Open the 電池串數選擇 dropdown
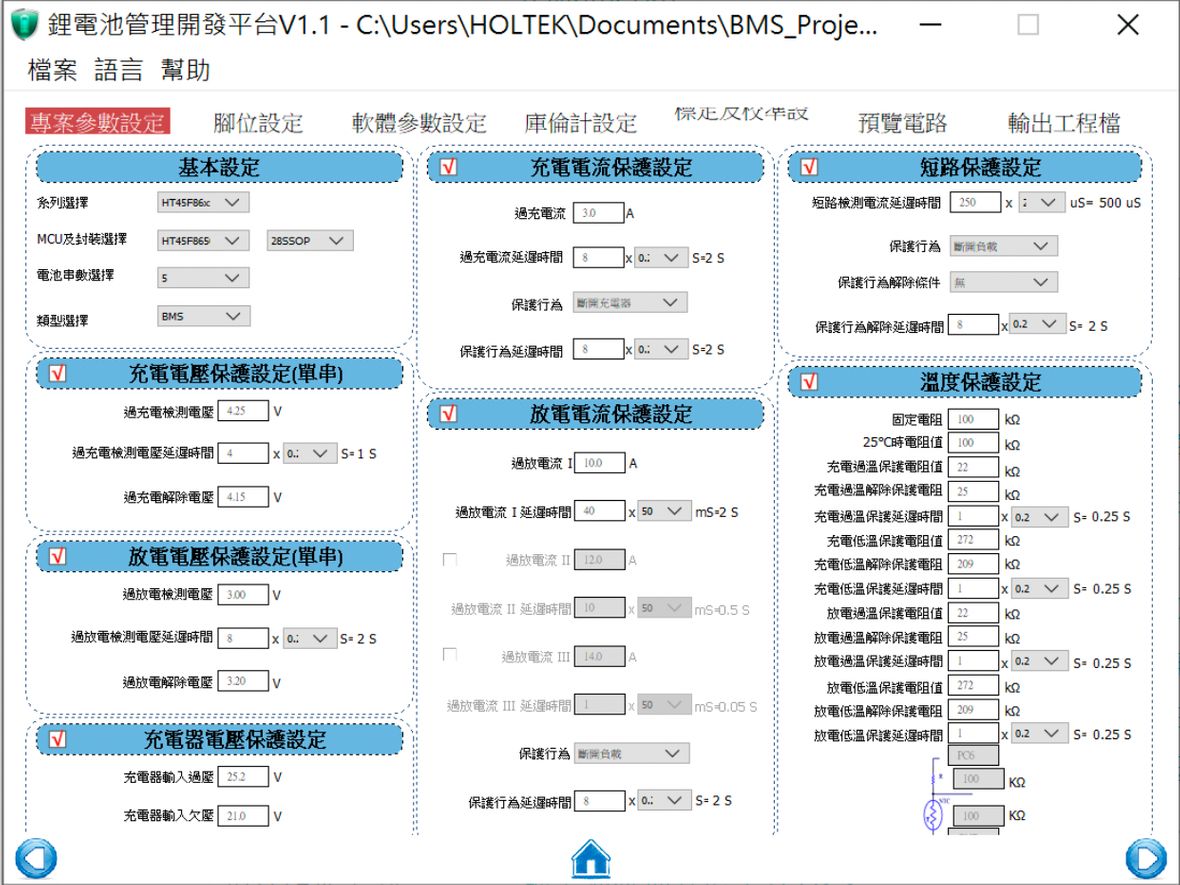The height and width of the screenshot is (885, 1180). click(x=203, y=278)
